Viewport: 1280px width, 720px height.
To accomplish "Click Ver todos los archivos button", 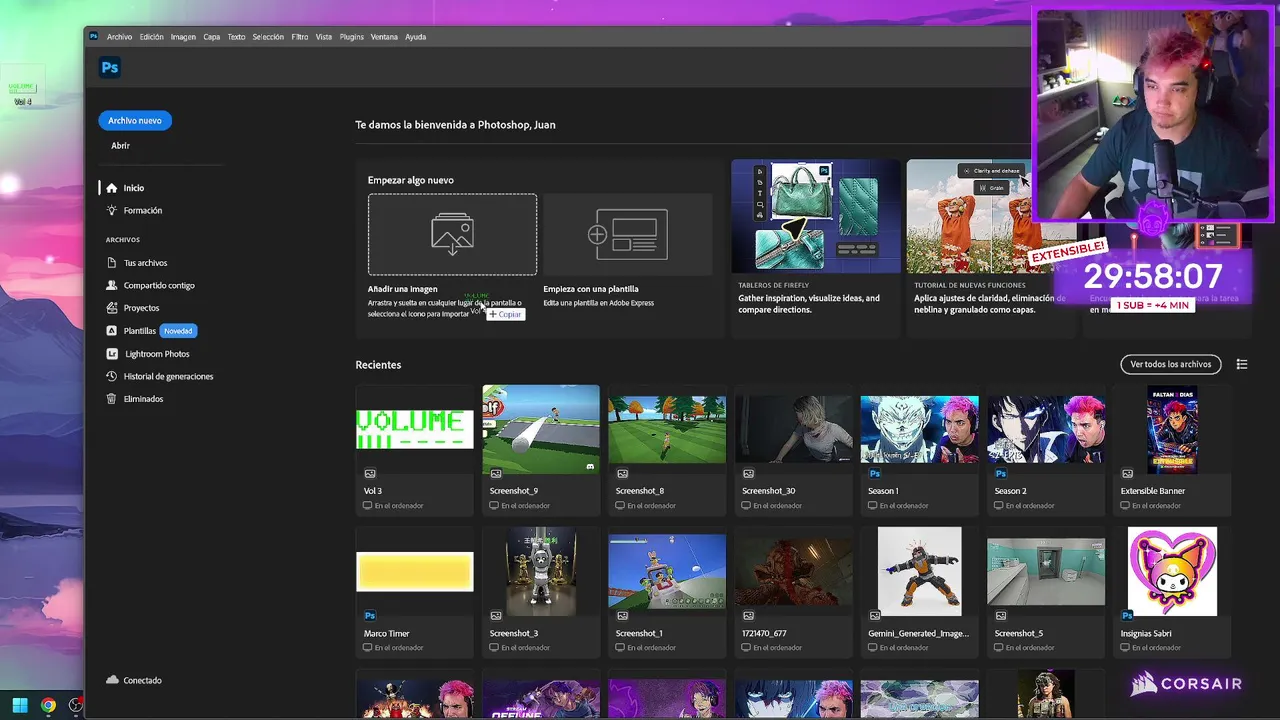I will point(1171,364).
